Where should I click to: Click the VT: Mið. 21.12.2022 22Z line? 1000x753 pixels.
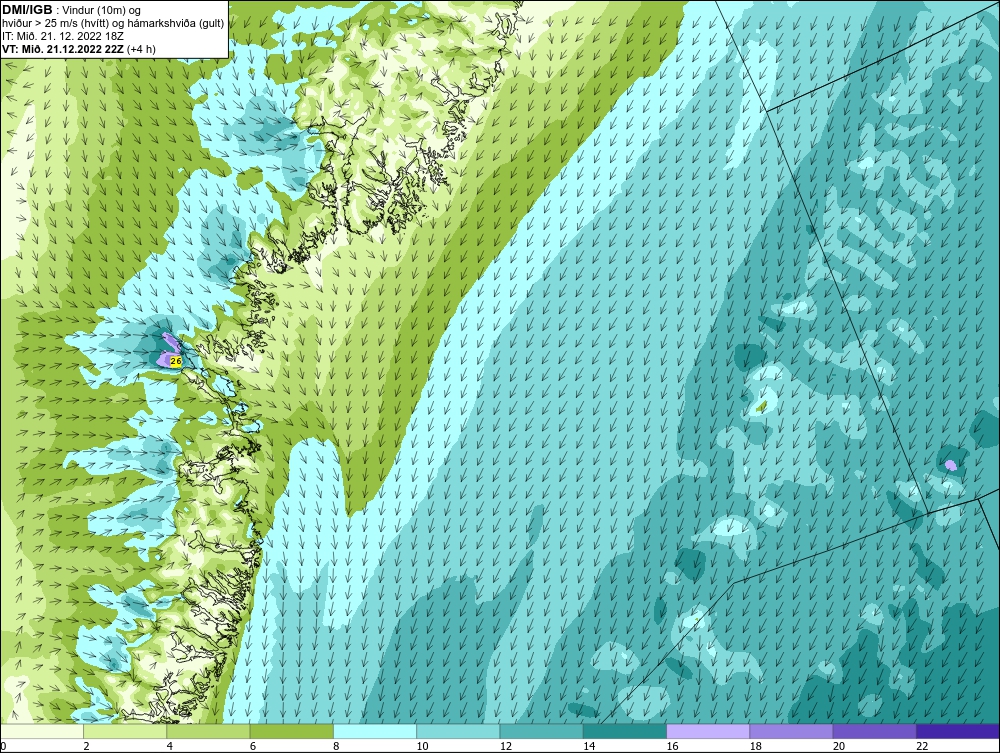[x=78, y=49]
